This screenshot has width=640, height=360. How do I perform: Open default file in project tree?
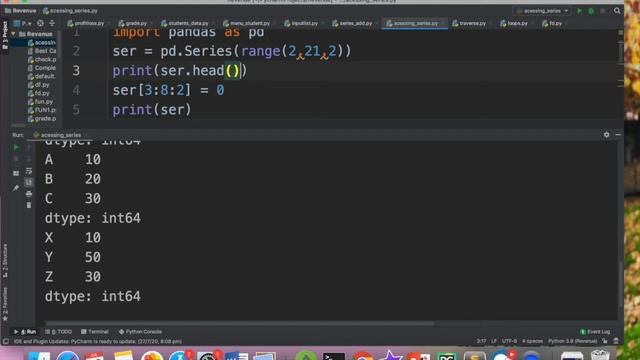[x=41, y=76]
